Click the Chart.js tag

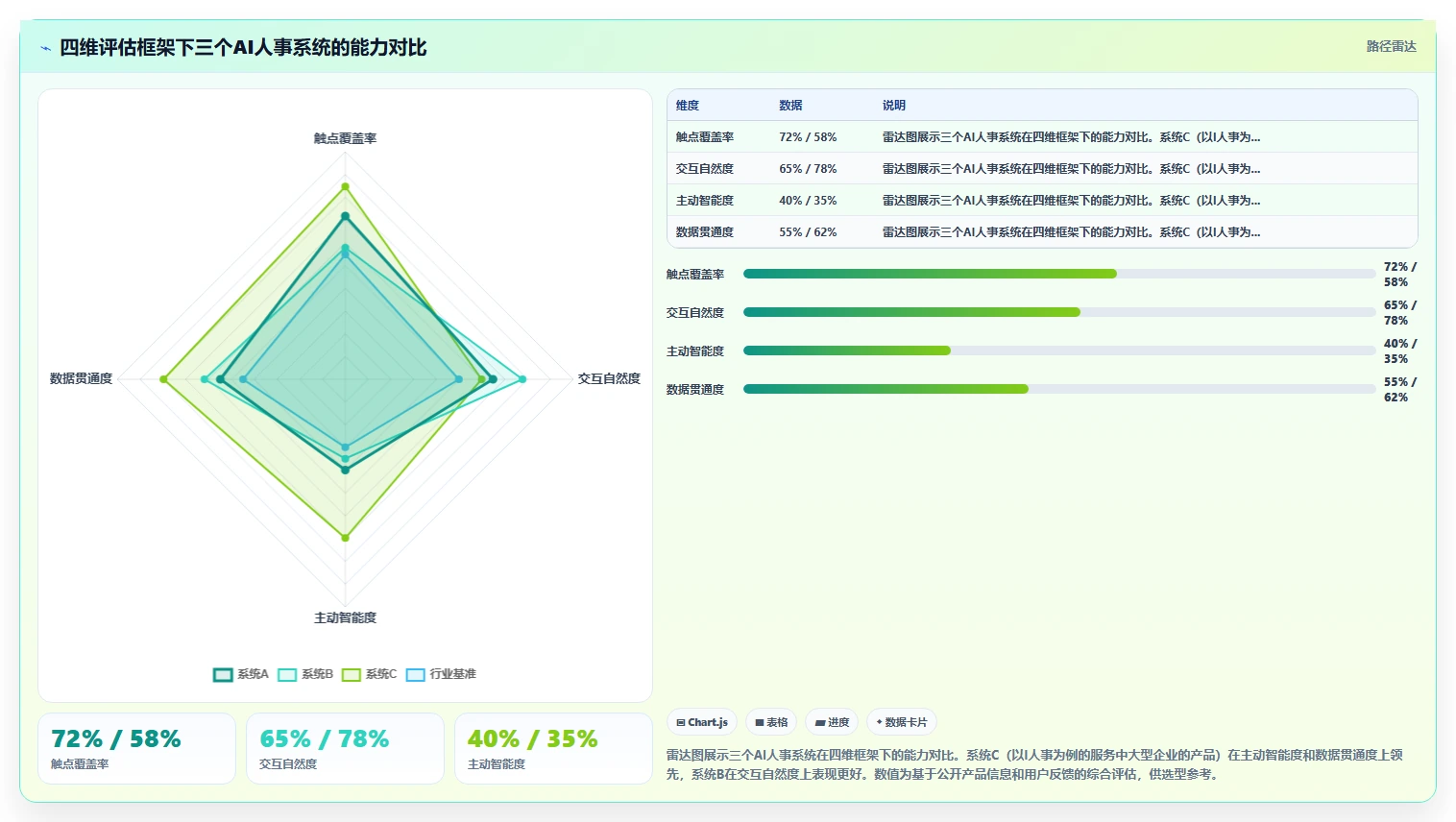(702, 722)
